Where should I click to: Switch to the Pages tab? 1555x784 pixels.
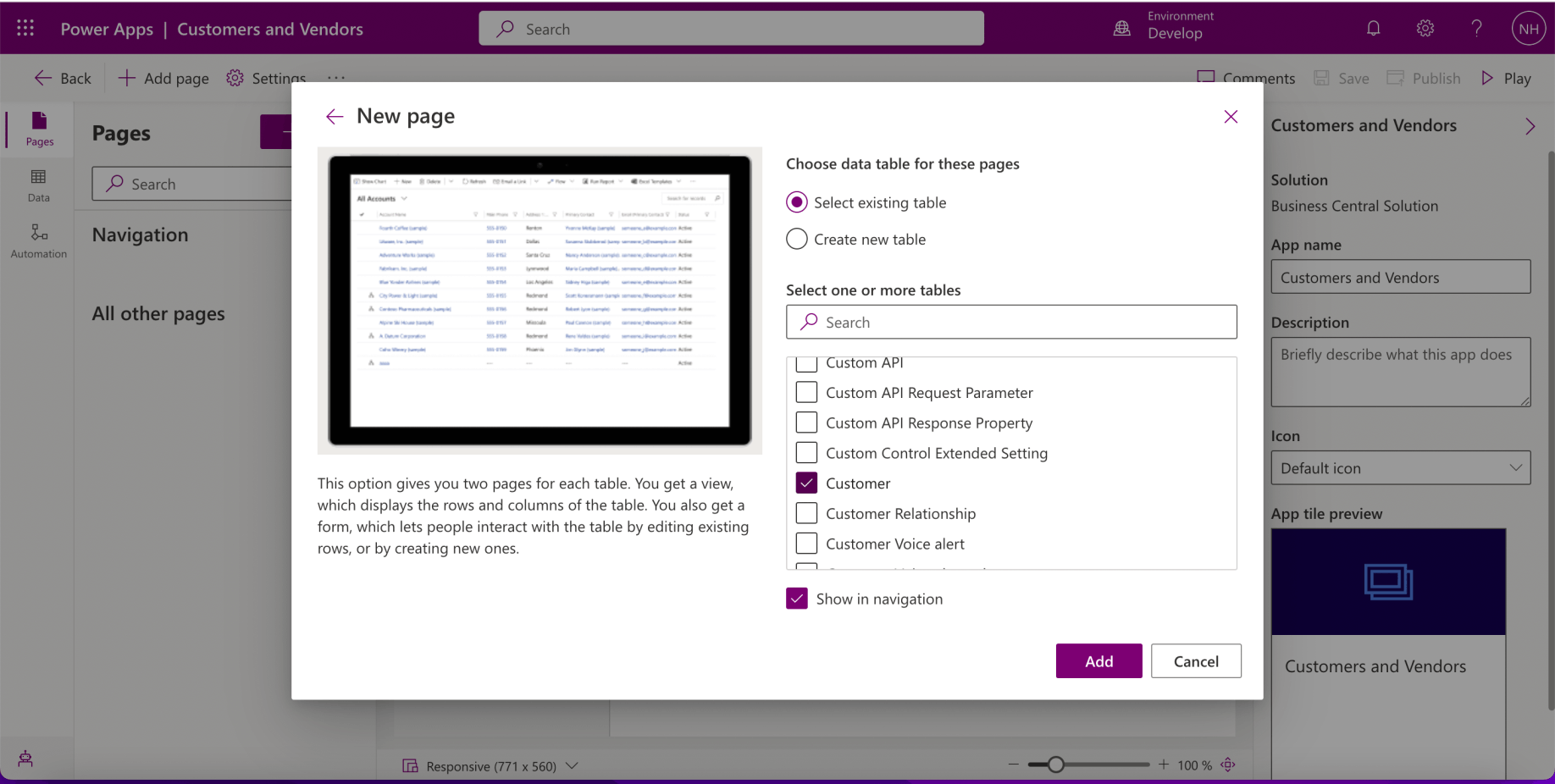click(x=39, y=129)
